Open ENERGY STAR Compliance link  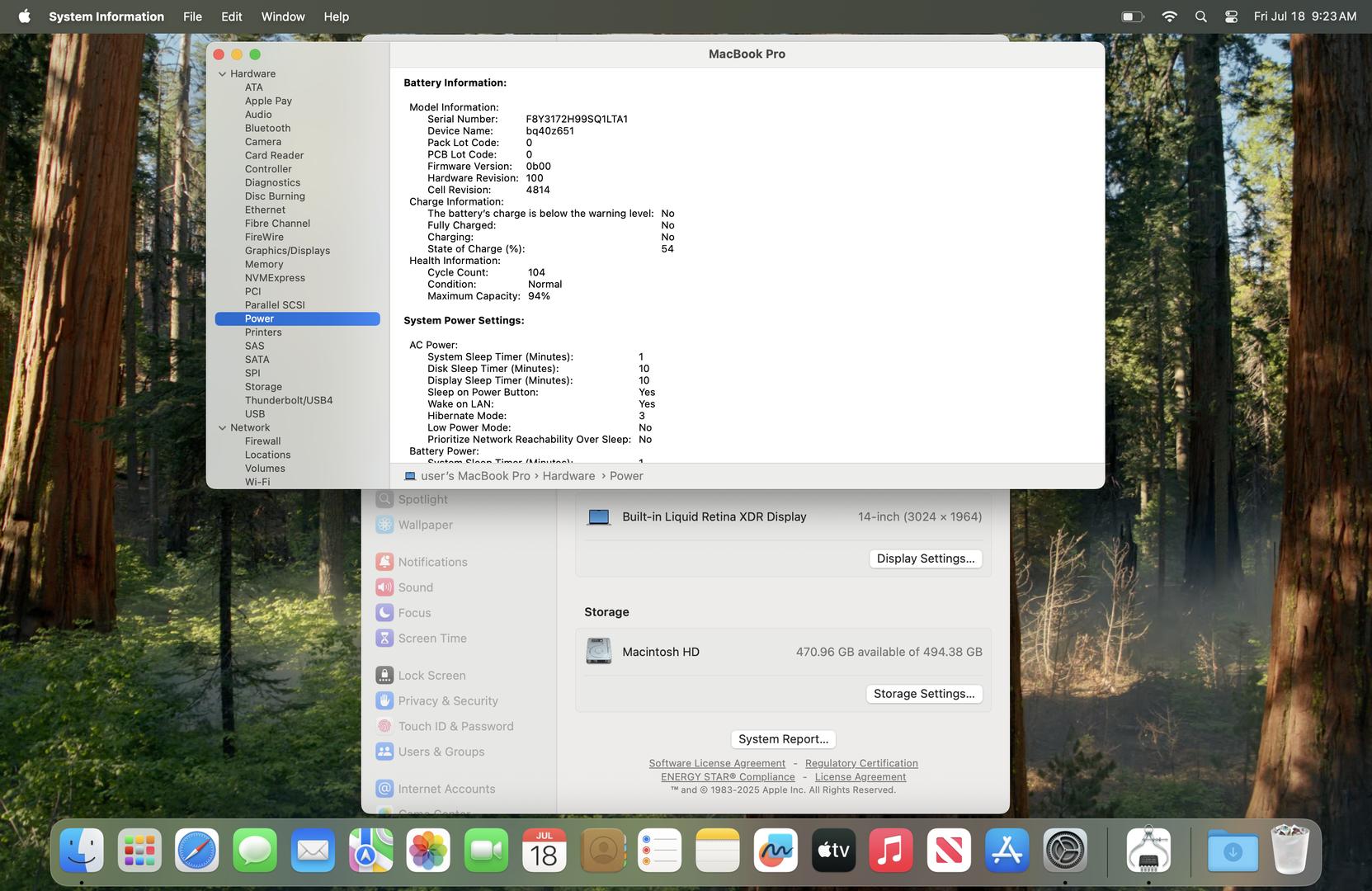point(728,777)
